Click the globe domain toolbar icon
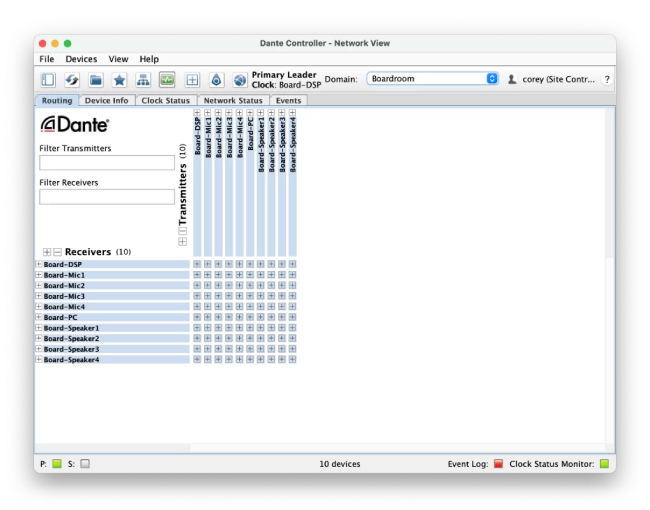This screenshot has height=510, width=650. click(x=239, y=79)
